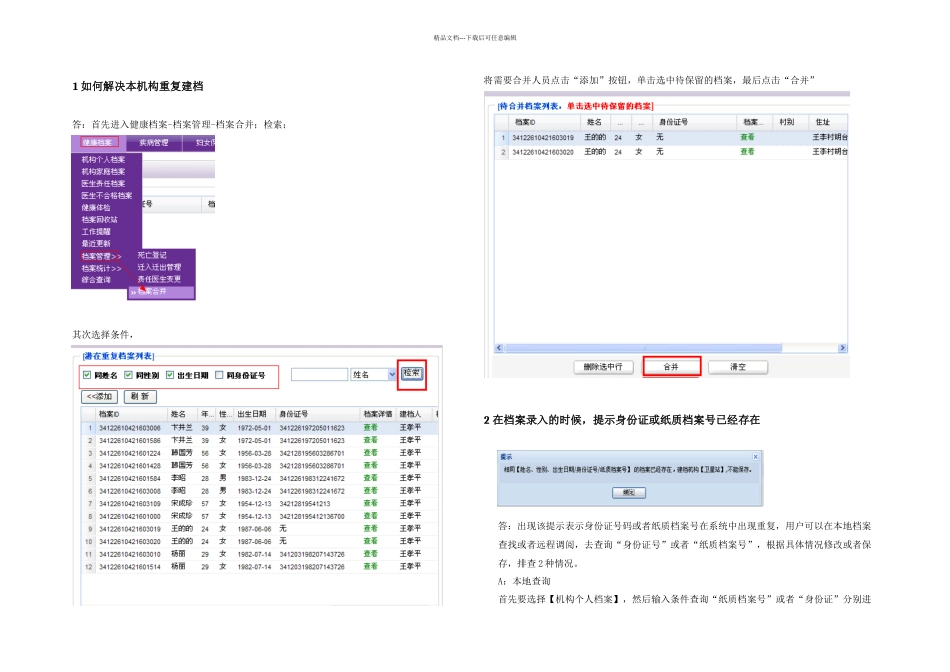Select 责任医生变更 submenu item

159,279
